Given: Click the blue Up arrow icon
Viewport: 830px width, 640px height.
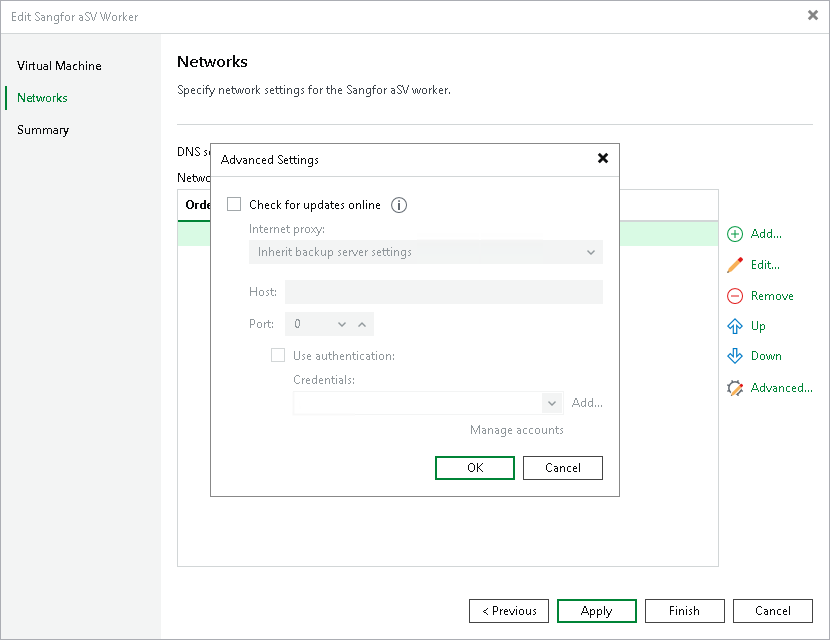Looking at the screenshot, I should click(x=735, y=326).
